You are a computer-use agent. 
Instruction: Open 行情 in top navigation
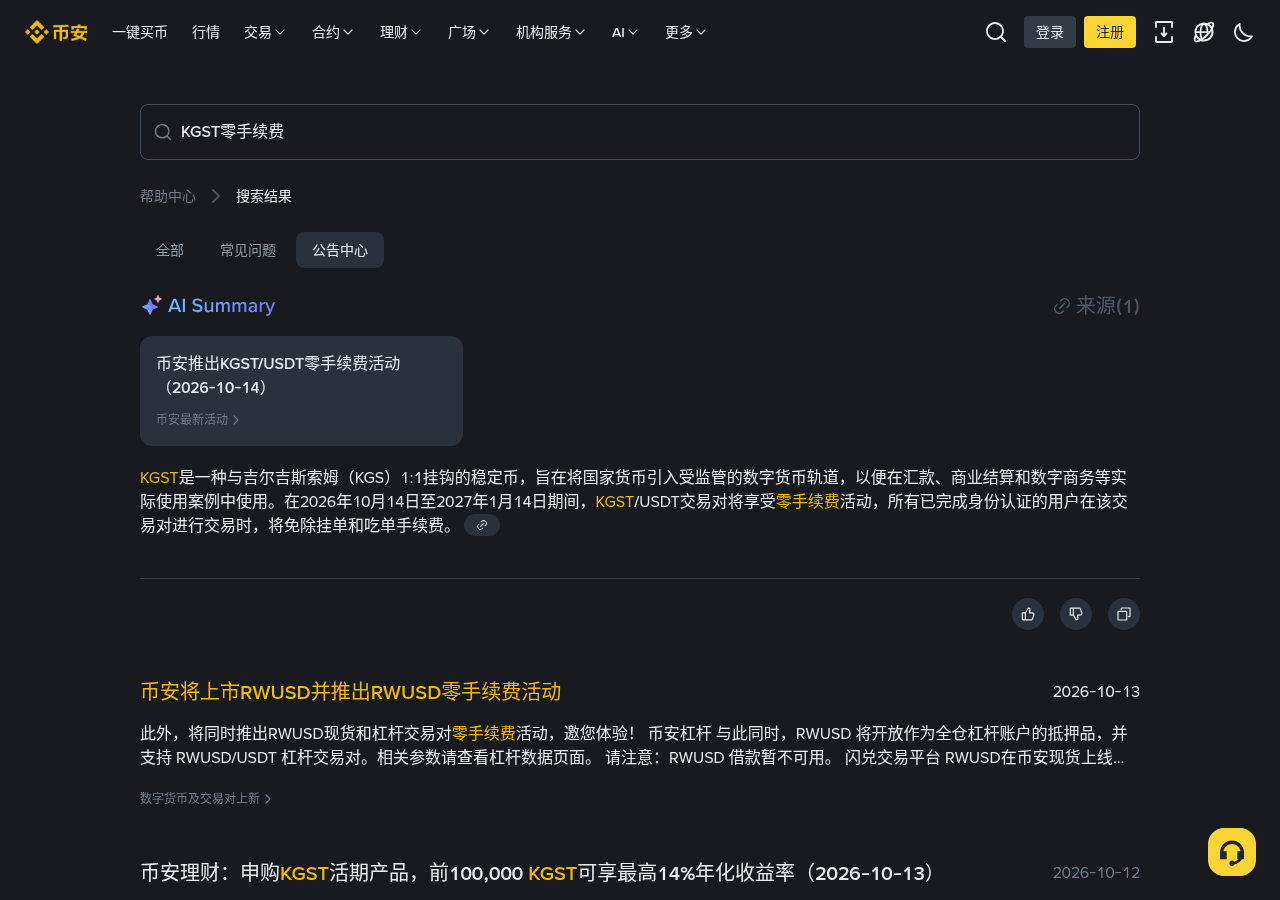[x=206, y=32]
